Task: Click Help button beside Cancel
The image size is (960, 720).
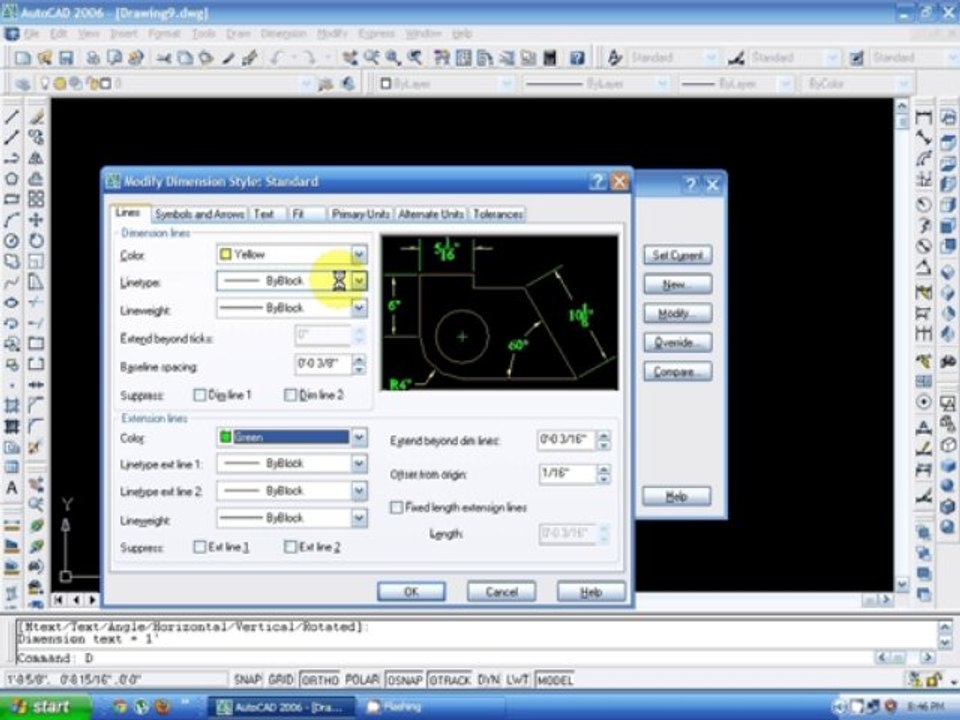Action: tap(591, 591)
